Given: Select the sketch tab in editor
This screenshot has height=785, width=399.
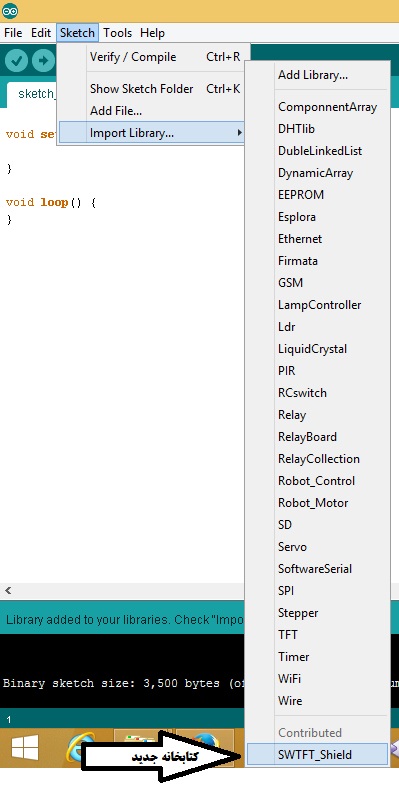Looking at the screenshot, I should 32,94.
